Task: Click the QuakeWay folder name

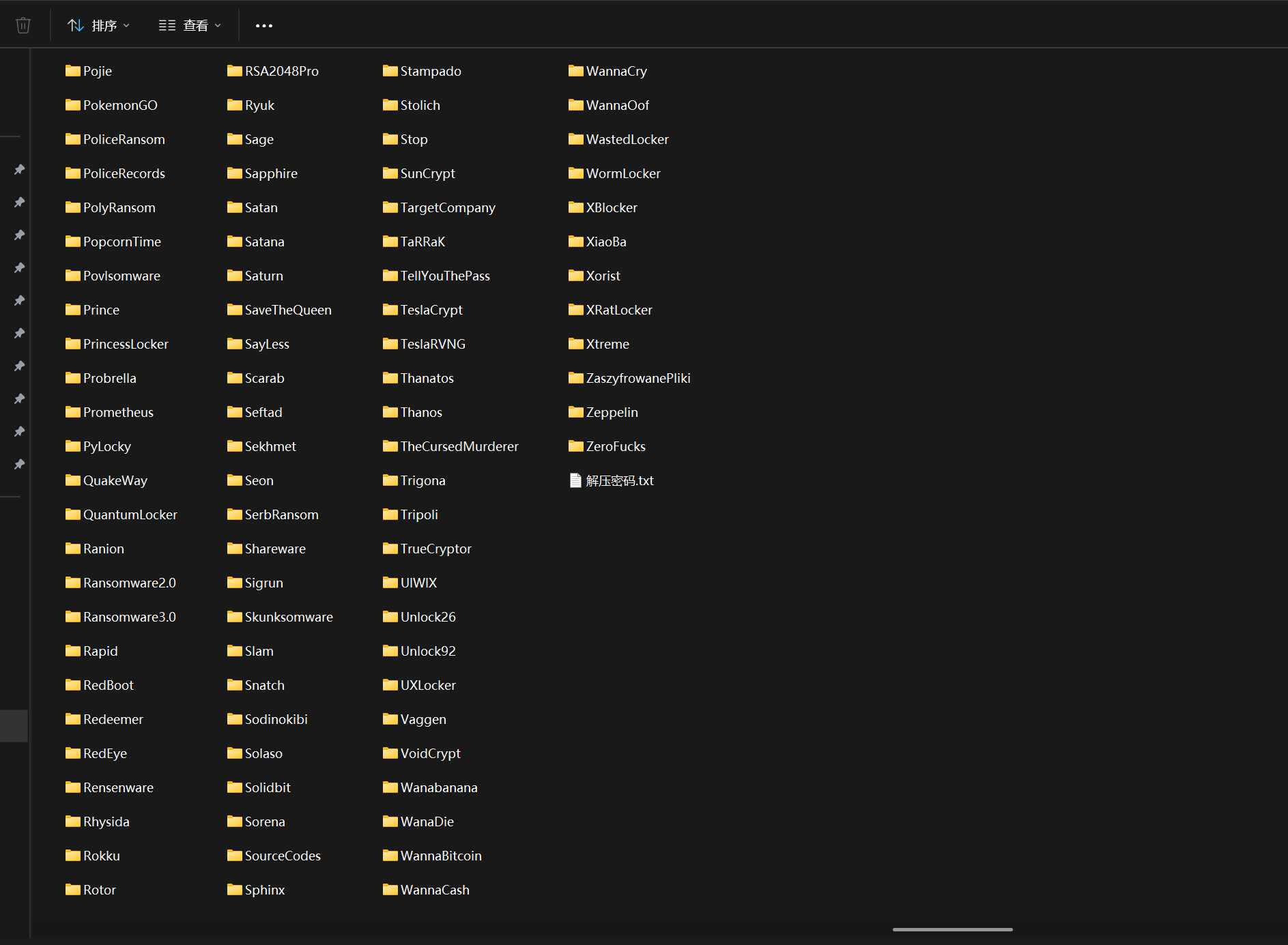Action: click(115, 480)
